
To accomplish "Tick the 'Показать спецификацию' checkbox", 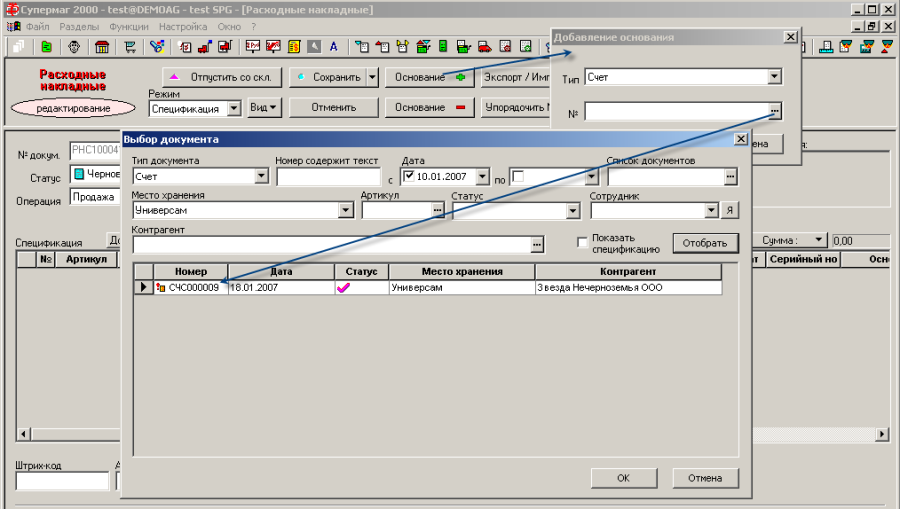I will [583, 242].
